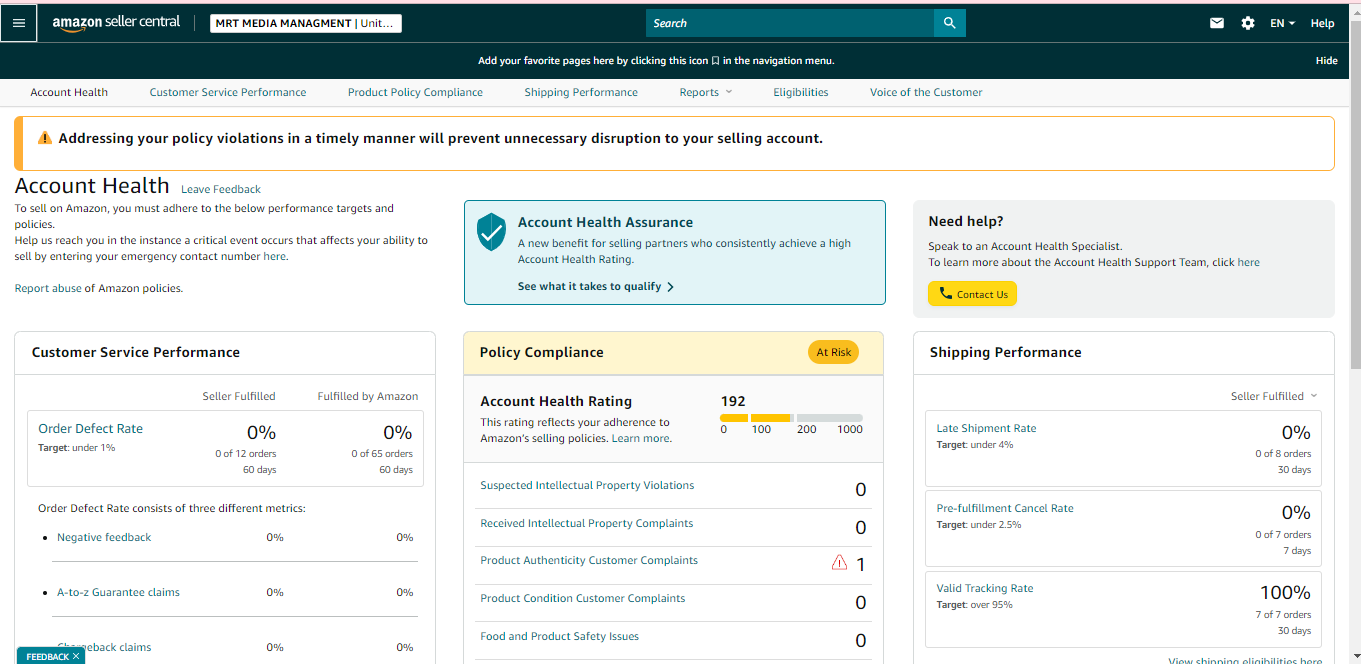This screenshot has width=1361, height=664.
Task: Click the warning triangle in the policy banner
Action: (x=45, y=138)
